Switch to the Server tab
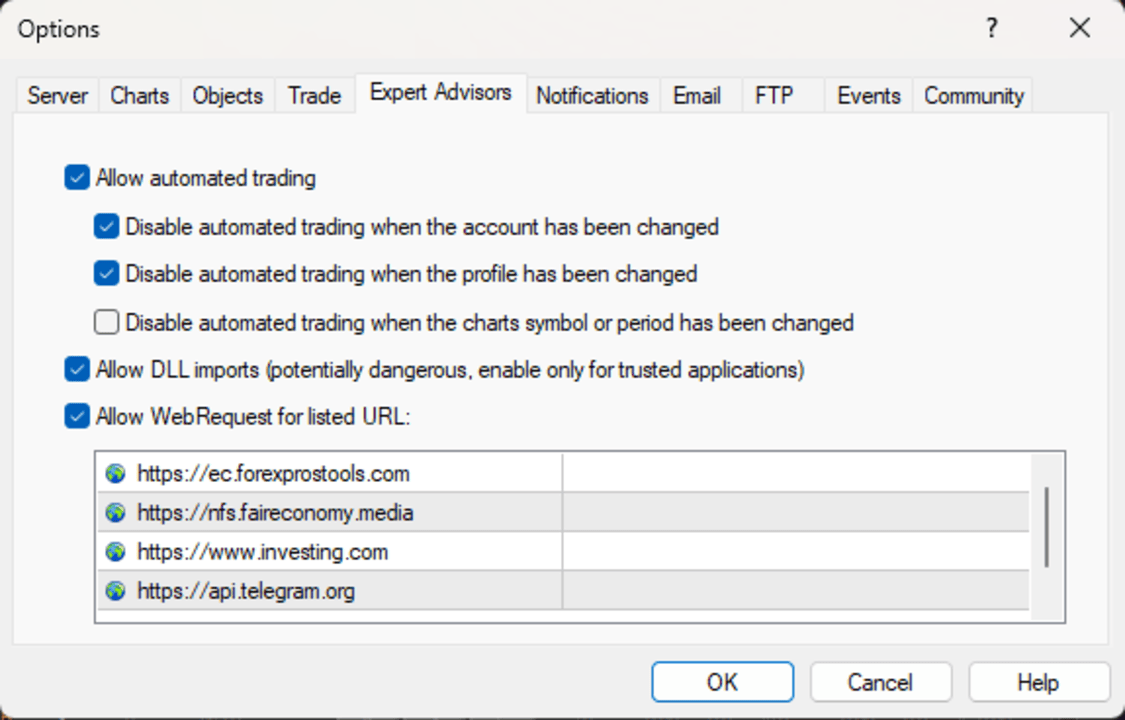The image size is (1125, 720). pyautogui.click(x=58, y=96)
